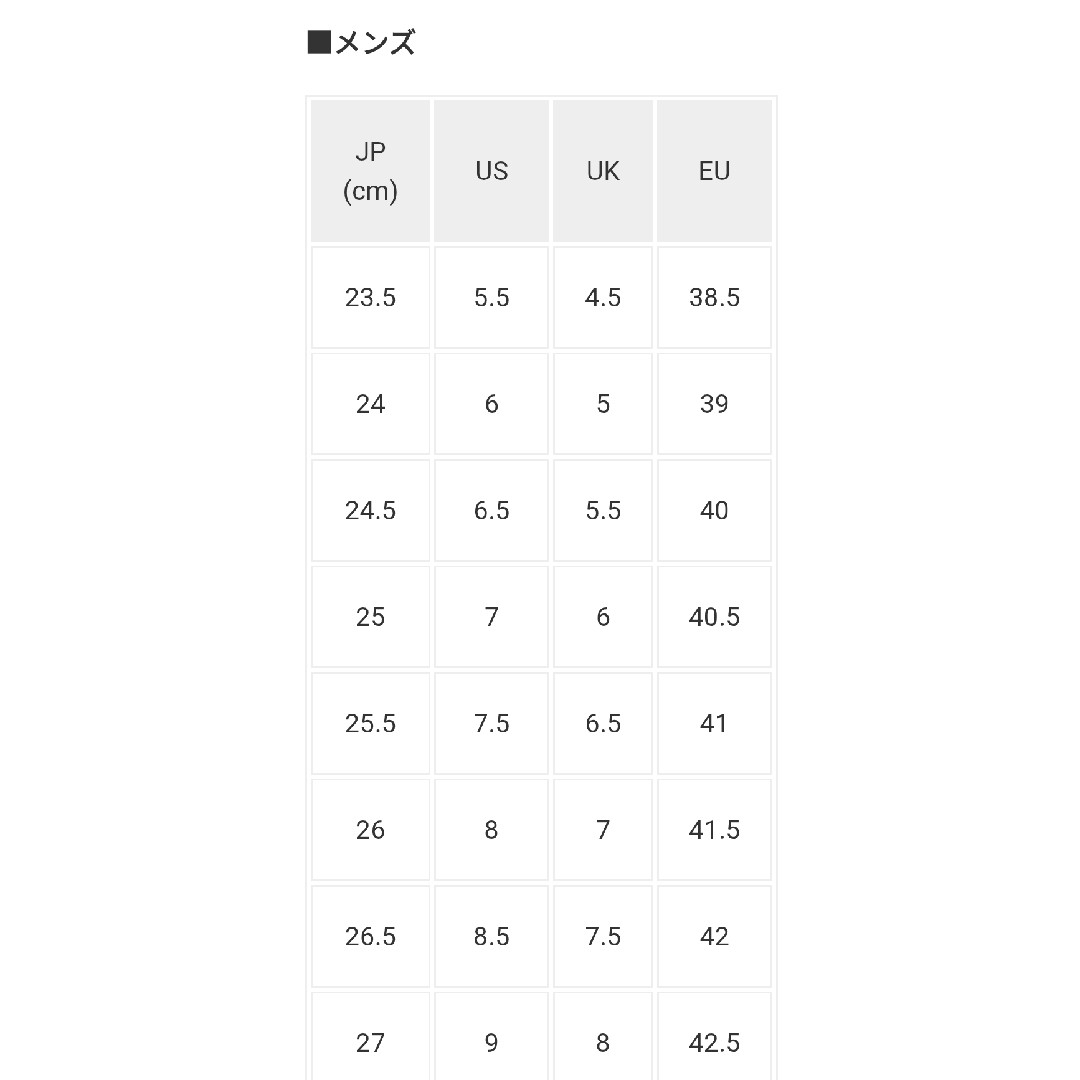Click the EU column header
The image size is (1080, 1080).
714,171
